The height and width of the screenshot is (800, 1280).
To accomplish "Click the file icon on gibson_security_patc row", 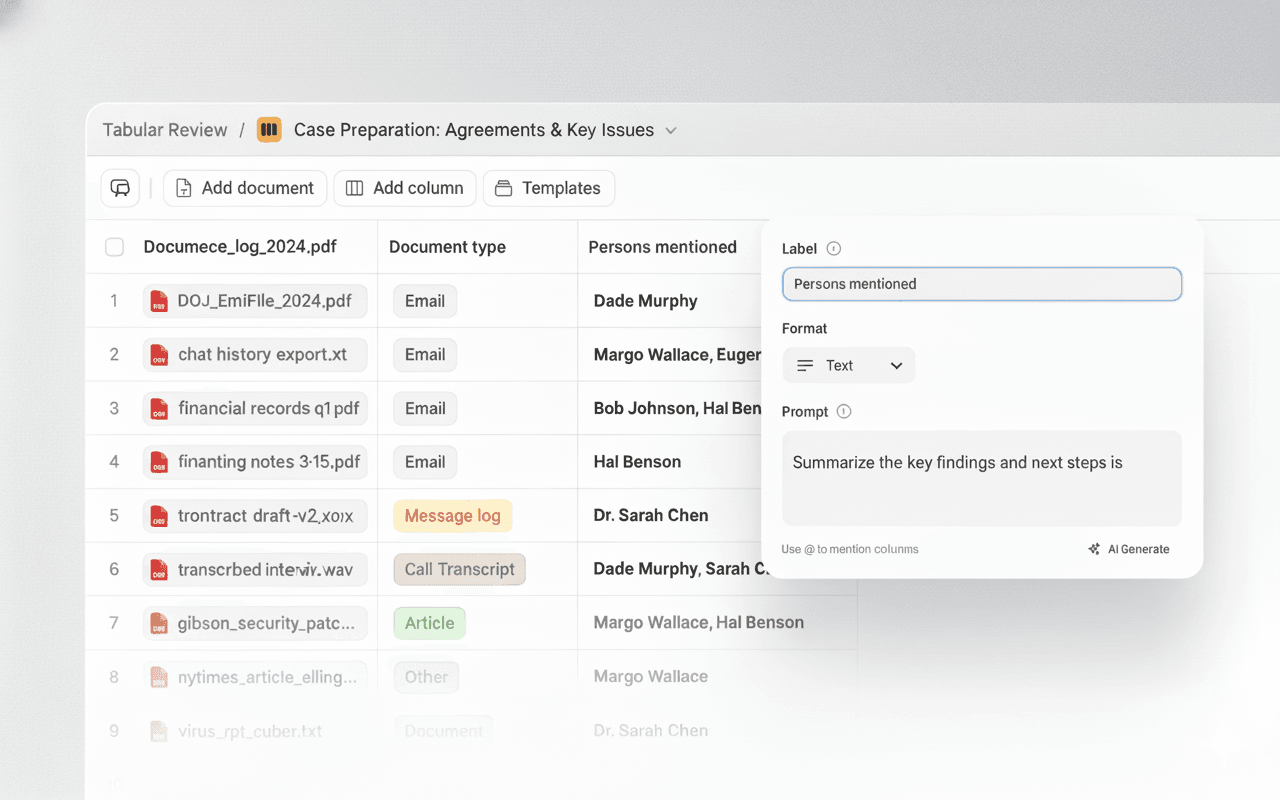I will (157, 623).
